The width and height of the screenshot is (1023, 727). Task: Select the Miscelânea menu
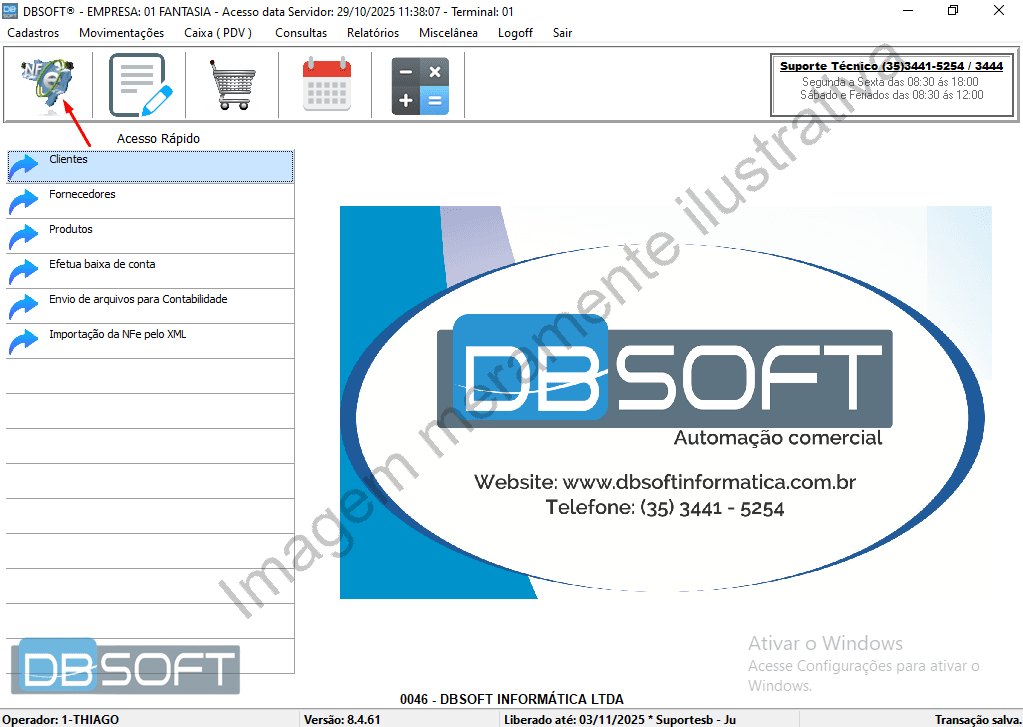[448, 33]
